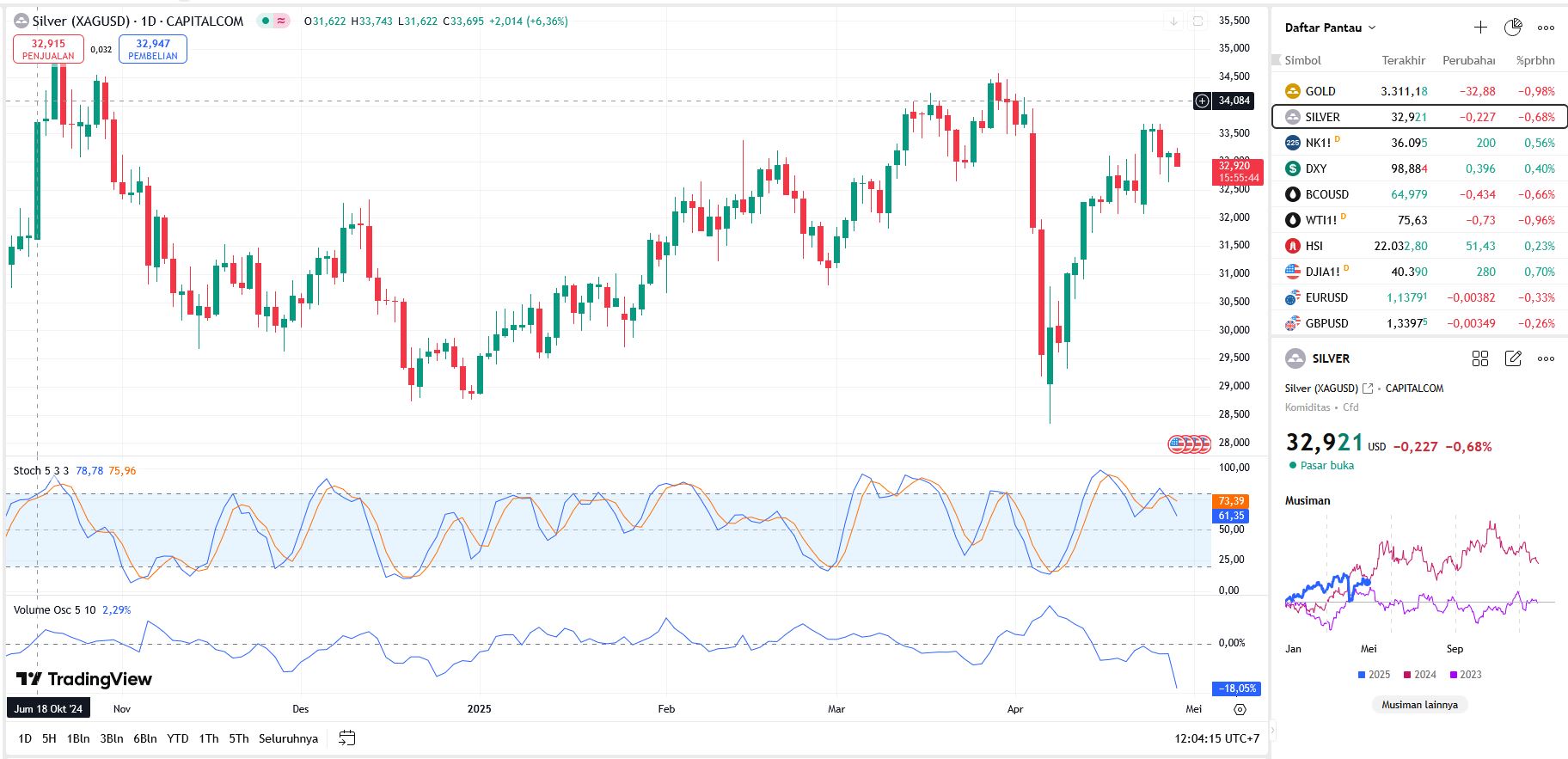The width and height of the screenshot is (1568, 759).
Task: Switch to the YTD time range
Action: point(178,738)
